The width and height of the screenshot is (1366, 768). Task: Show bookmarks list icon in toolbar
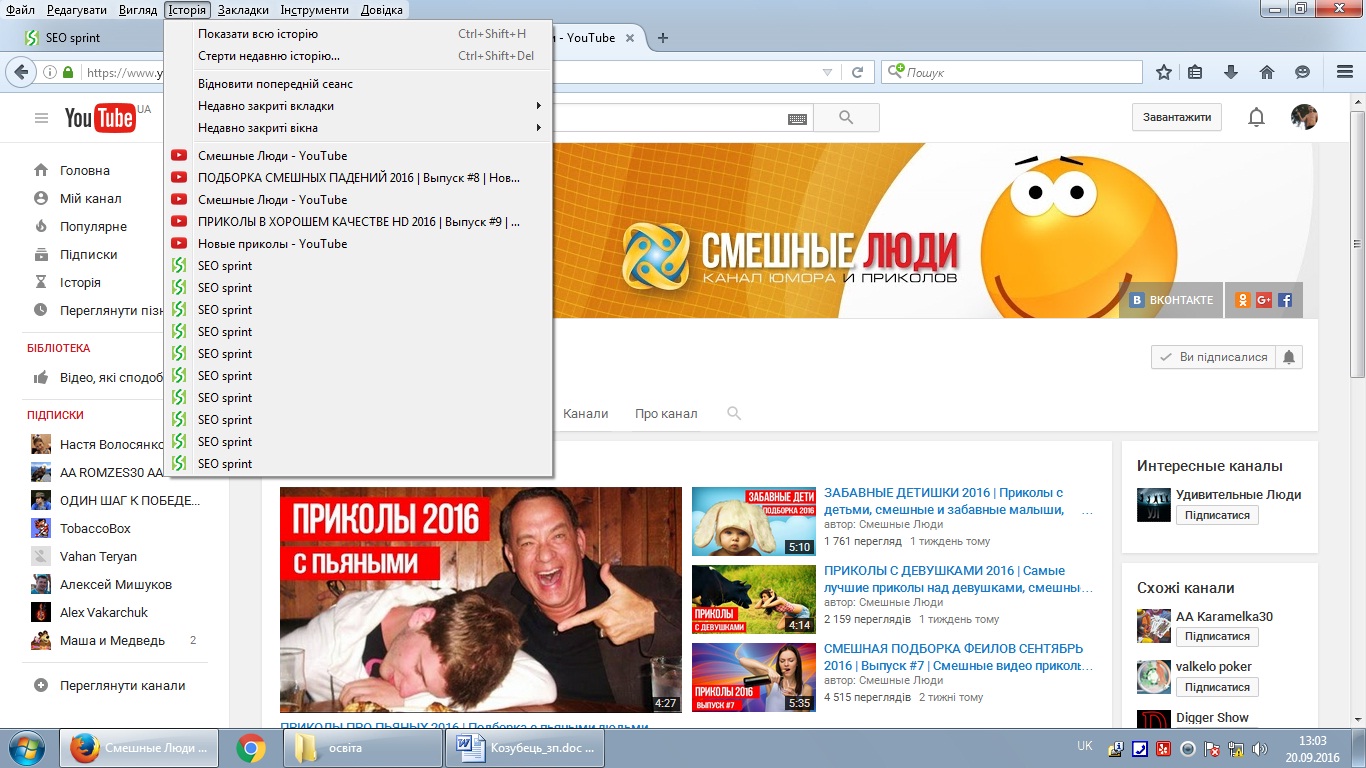click(1195, 72)
